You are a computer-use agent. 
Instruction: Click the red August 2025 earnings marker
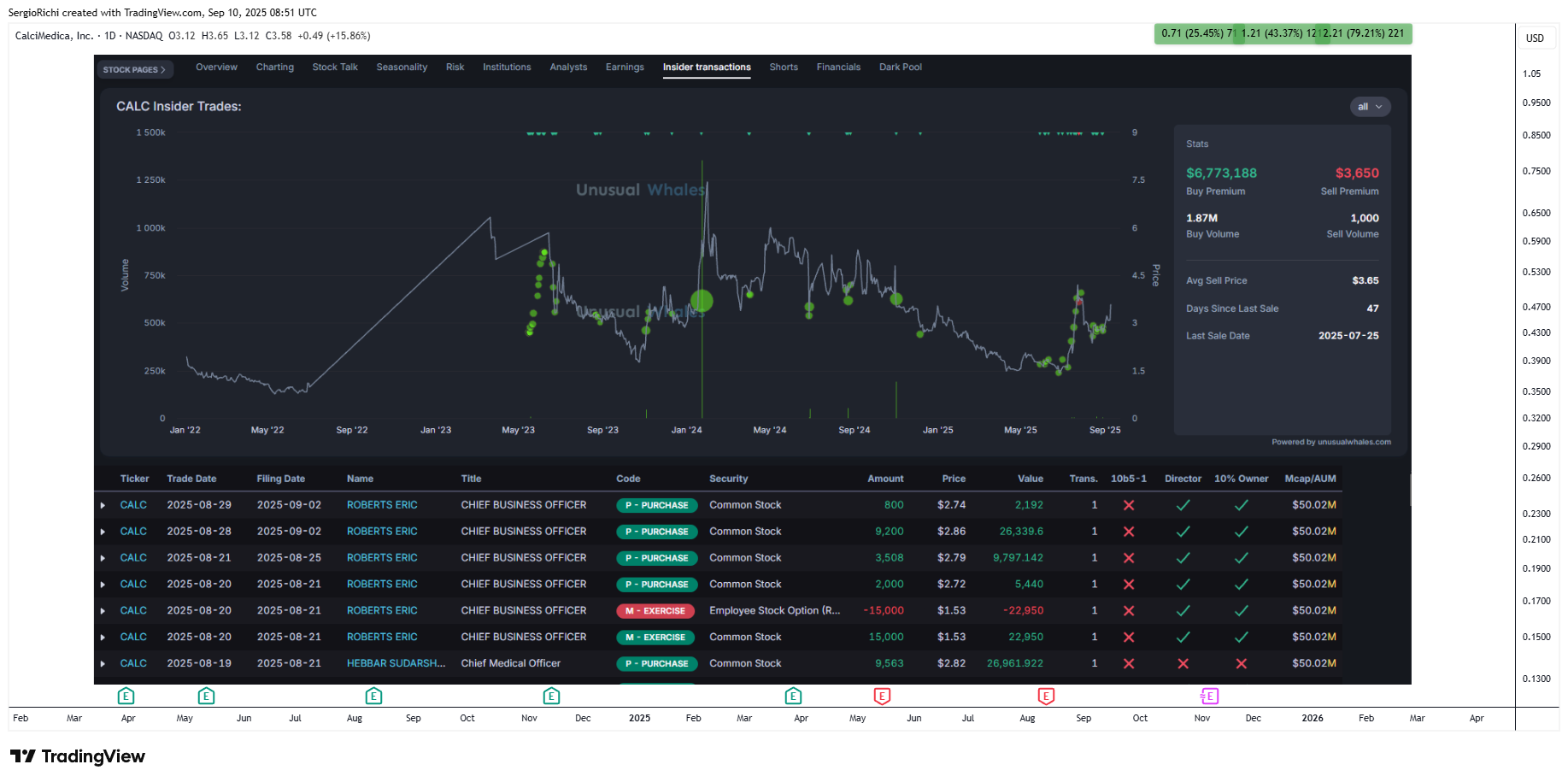(x=1046, y=696)
